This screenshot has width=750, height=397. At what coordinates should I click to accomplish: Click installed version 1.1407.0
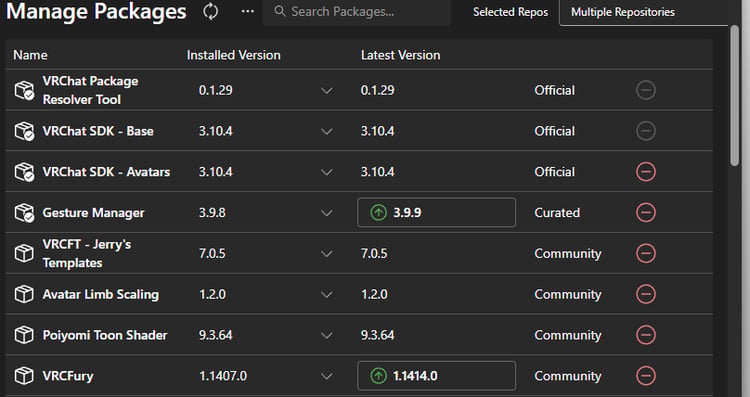223,376
